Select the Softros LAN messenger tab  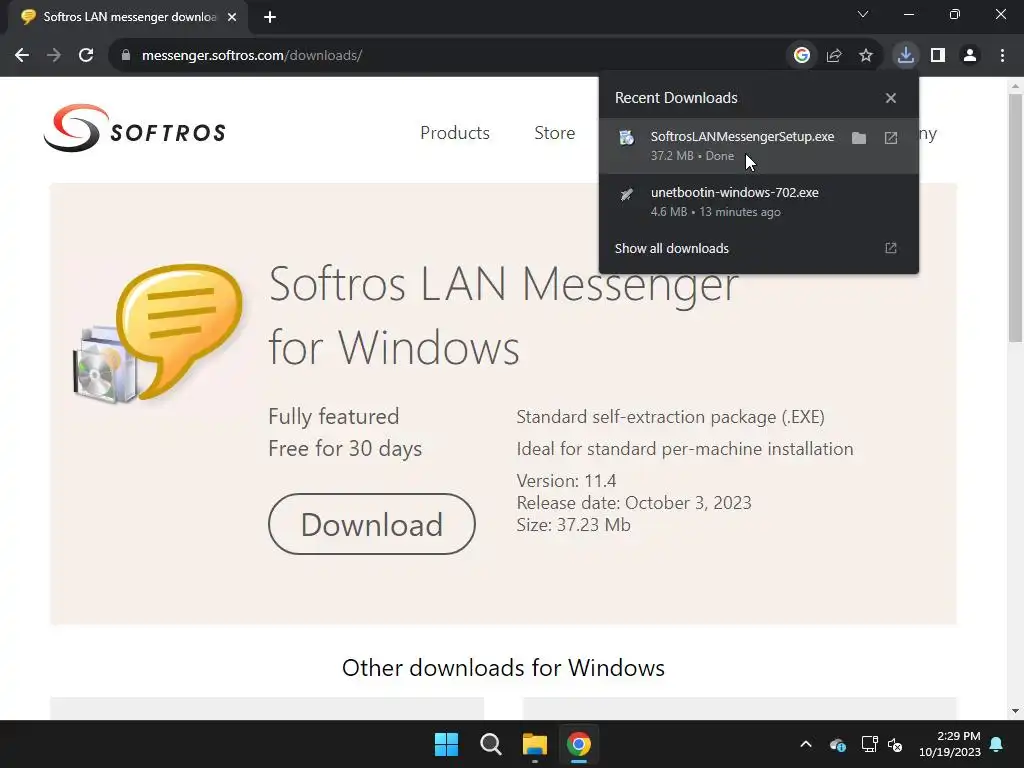(129, 17)
